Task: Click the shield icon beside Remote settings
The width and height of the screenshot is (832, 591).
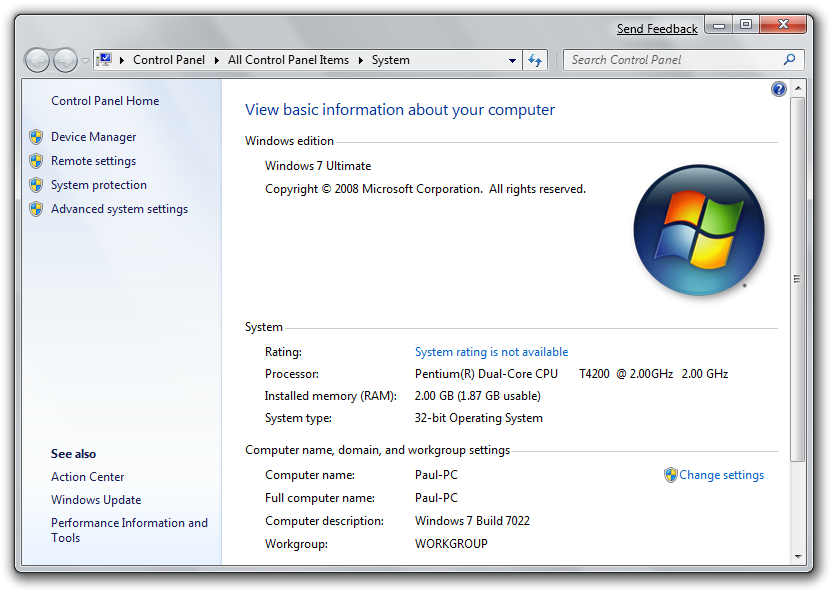Action: (36, 161)
